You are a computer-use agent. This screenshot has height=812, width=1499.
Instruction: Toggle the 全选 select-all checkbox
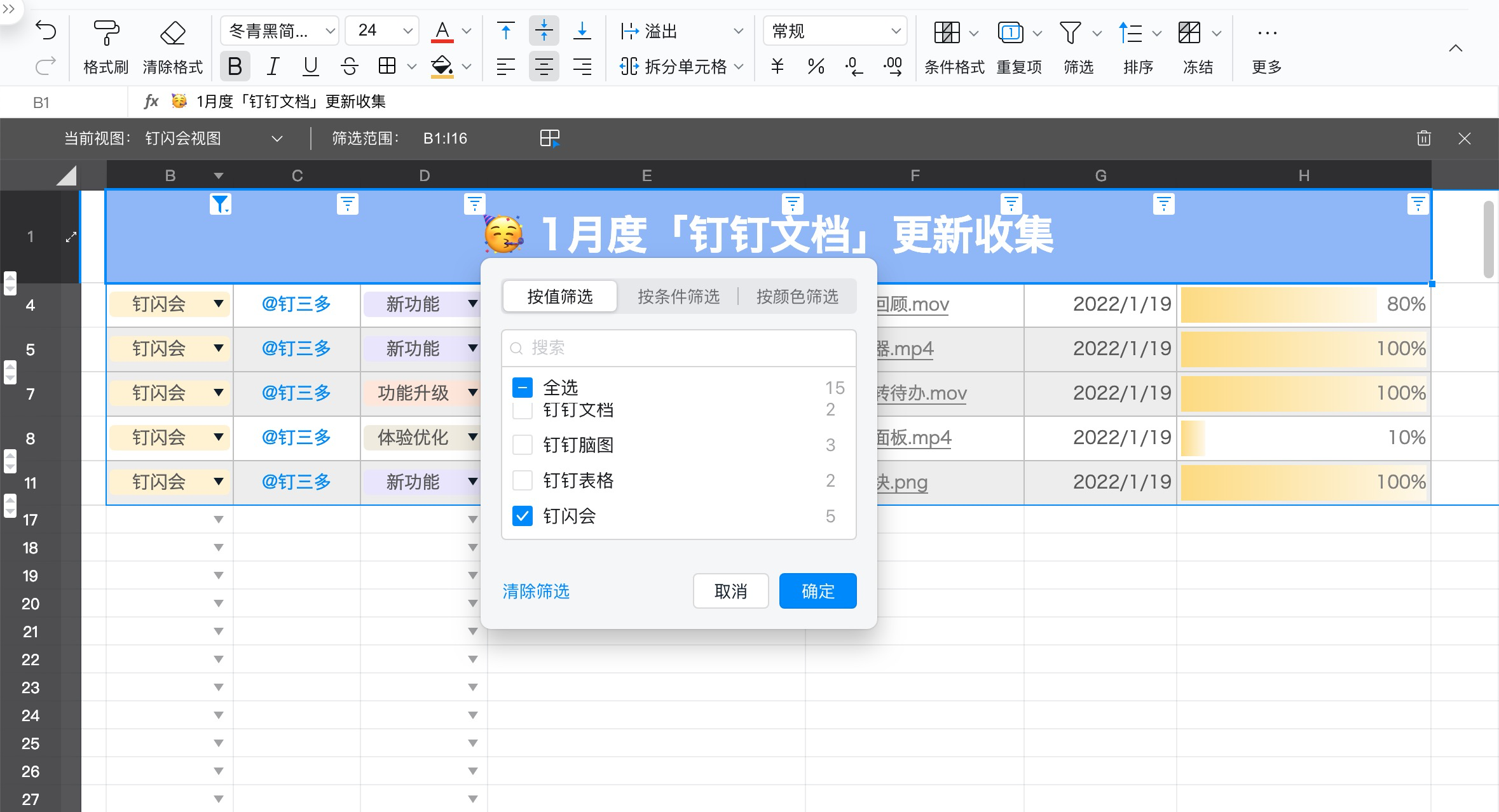(x=522, y=388)
